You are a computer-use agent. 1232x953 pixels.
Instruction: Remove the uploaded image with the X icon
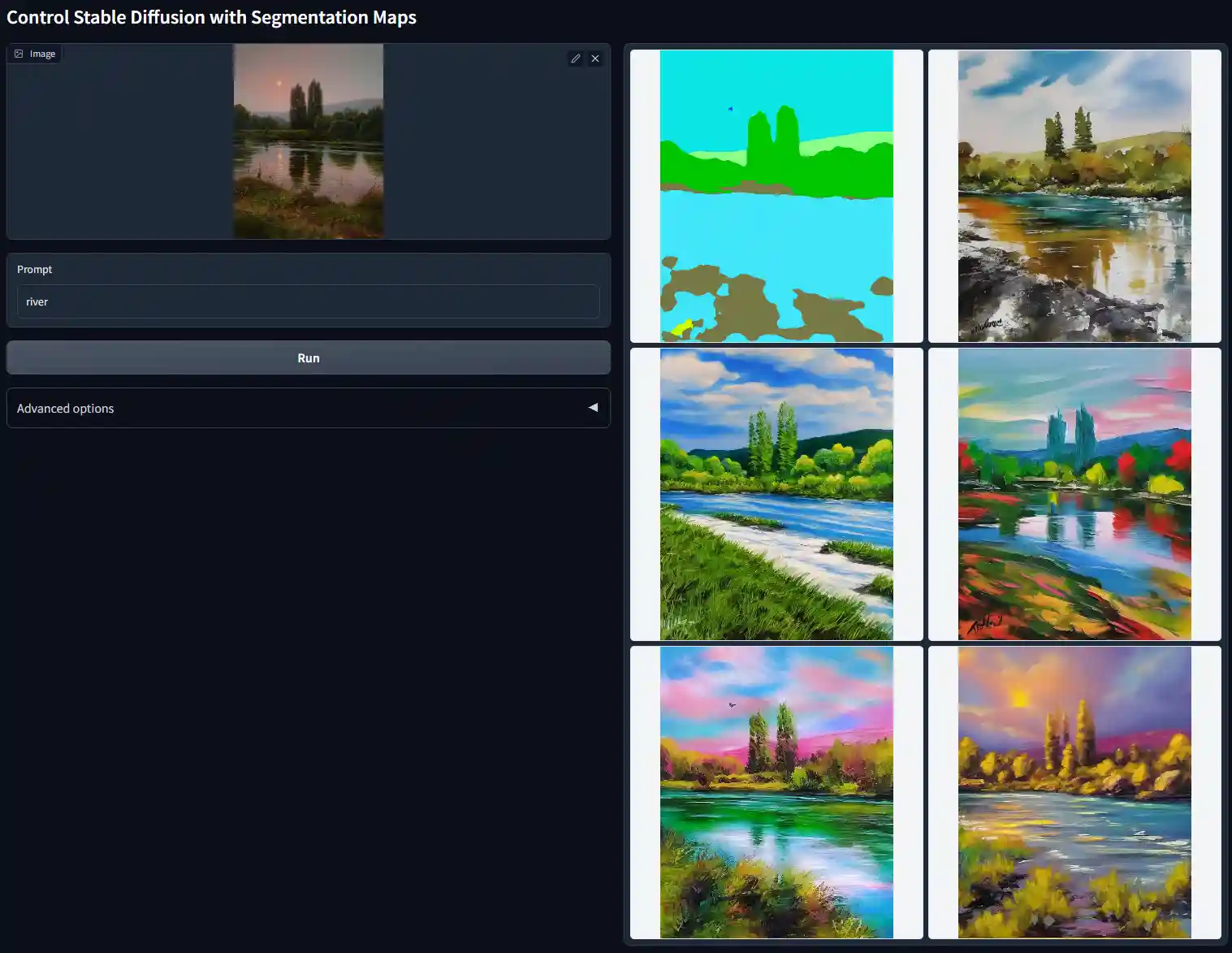(x=595, y=58)
